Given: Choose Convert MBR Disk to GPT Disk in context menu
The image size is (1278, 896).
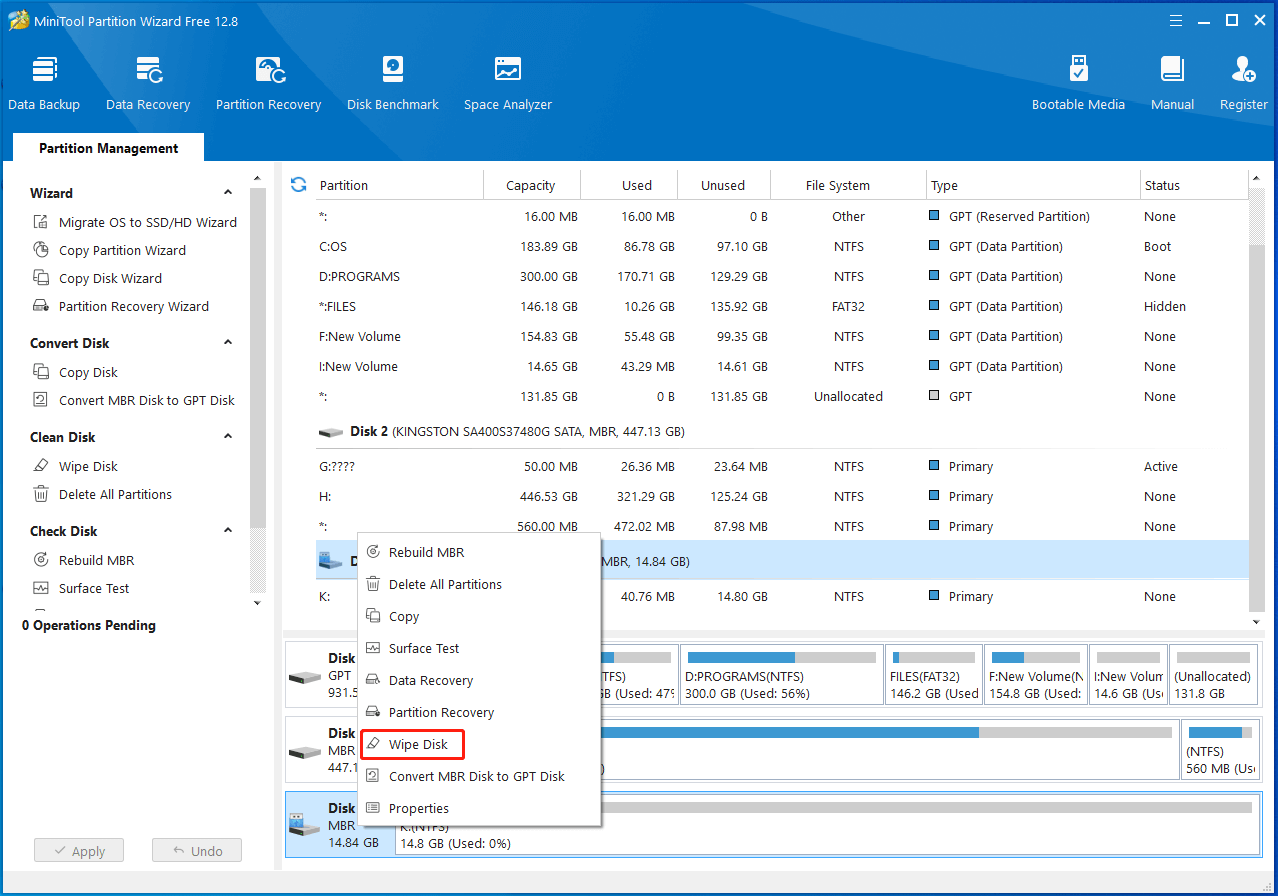Looking at the screenshot, I should [x=479, y=776].
